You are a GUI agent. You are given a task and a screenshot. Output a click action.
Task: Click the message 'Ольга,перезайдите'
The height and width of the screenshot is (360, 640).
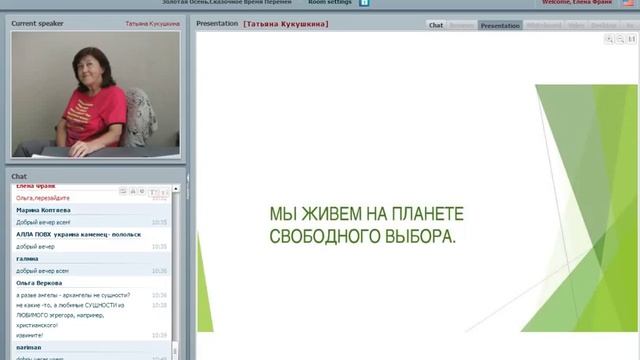pos(43,198)
